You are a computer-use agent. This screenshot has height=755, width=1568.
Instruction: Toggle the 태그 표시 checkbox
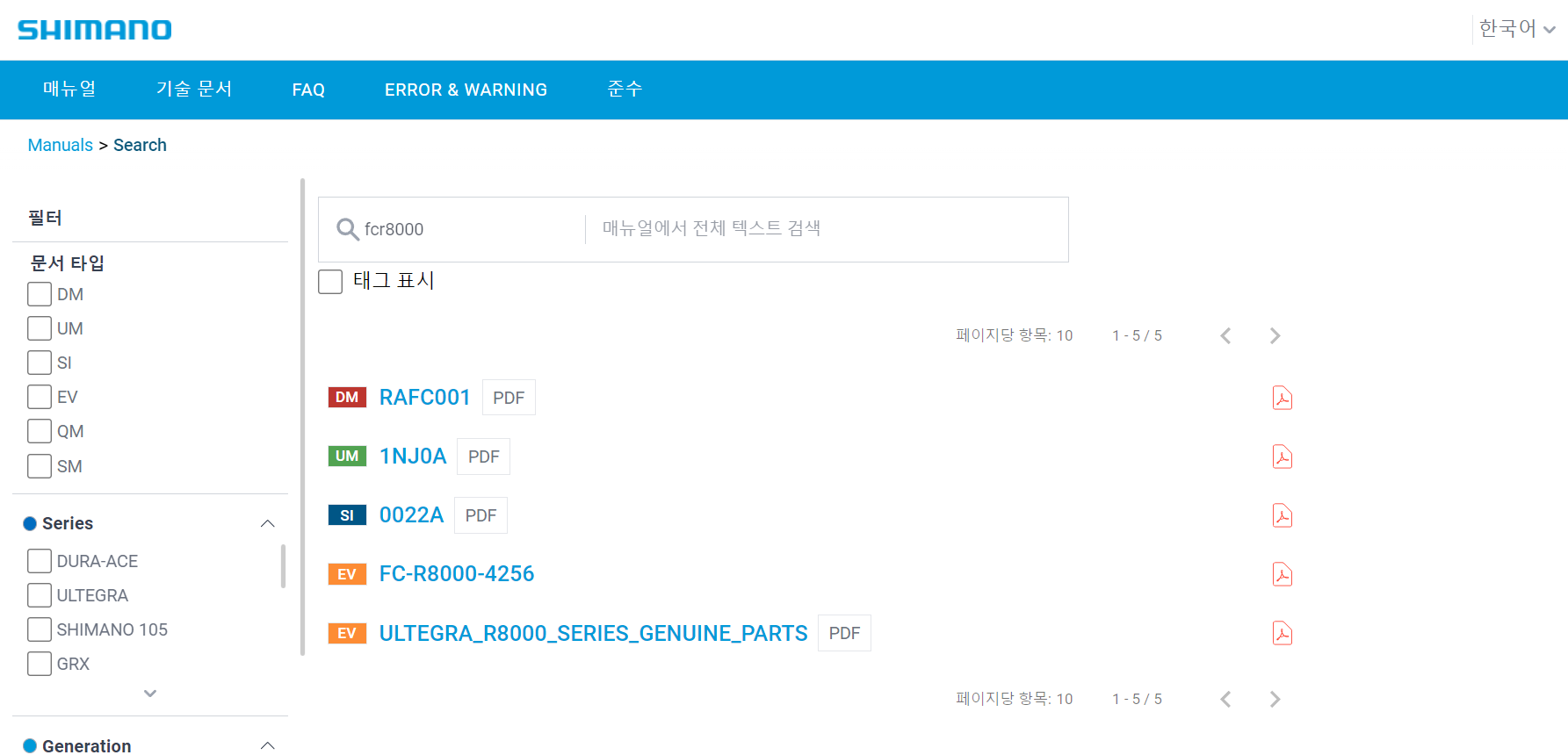click(x=330, y=282)
